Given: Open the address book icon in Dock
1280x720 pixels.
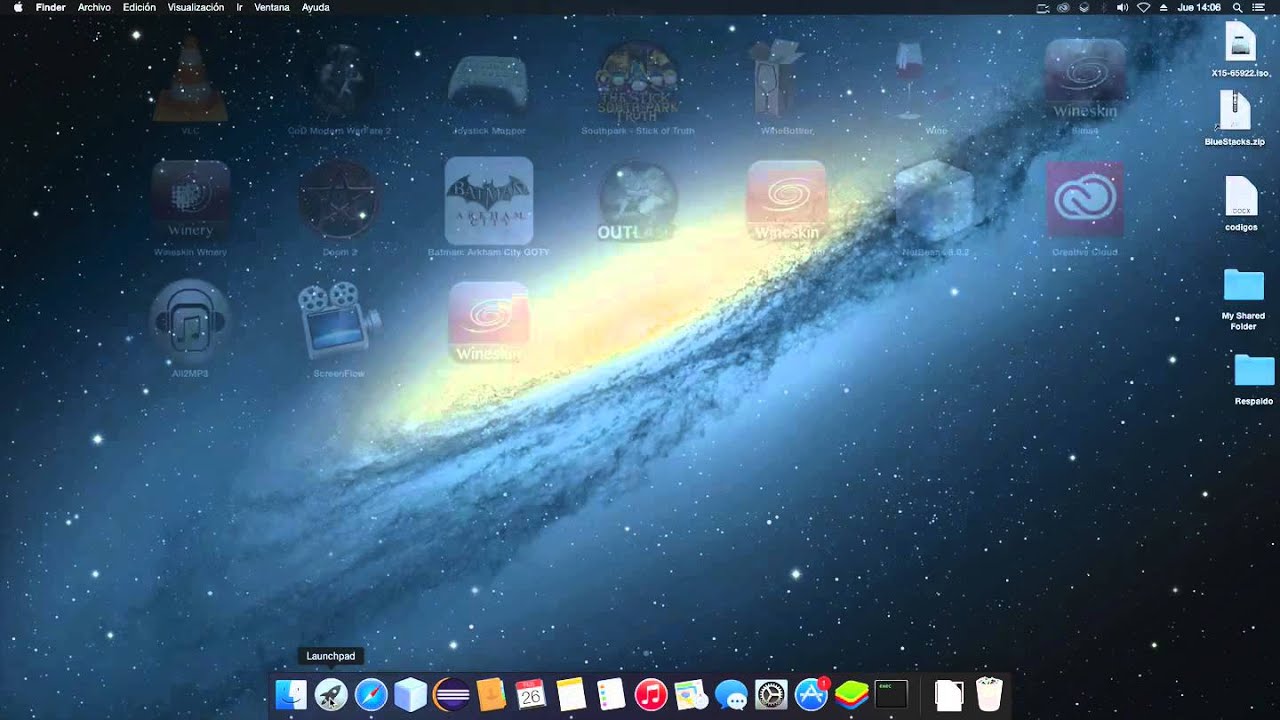Looking at the screenshot, I should (x=491, y=694).
